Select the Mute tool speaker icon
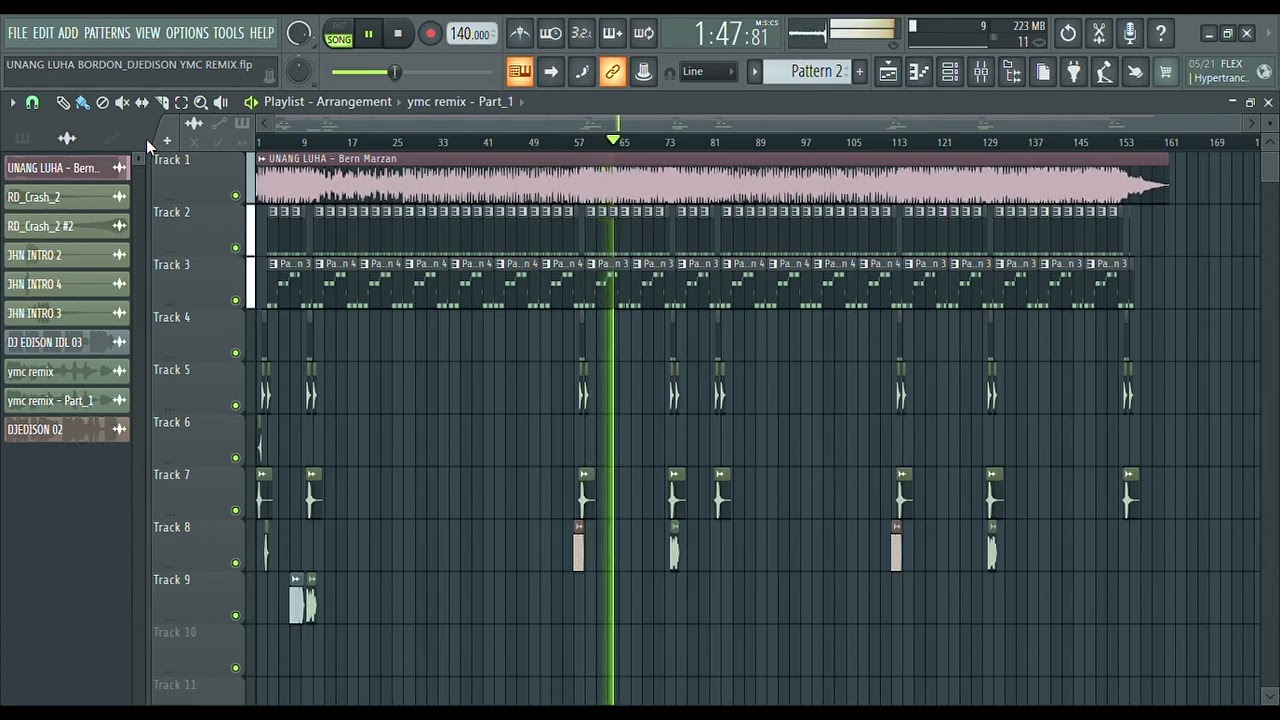Viewport: 1280px width, 720px height. pyautogui.click(x=122, y=102)
